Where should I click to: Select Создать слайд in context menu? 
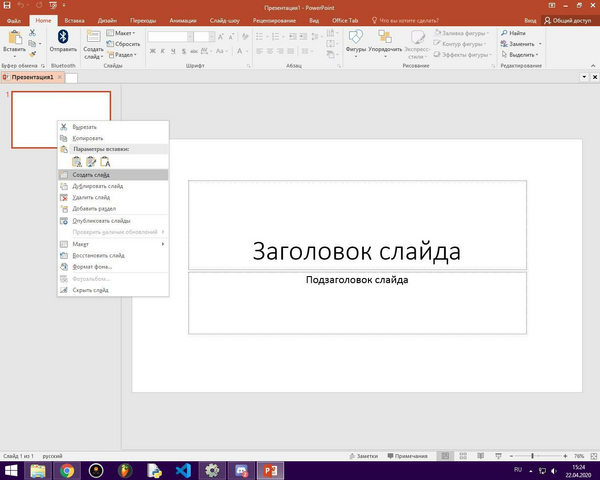click(113, 175)
